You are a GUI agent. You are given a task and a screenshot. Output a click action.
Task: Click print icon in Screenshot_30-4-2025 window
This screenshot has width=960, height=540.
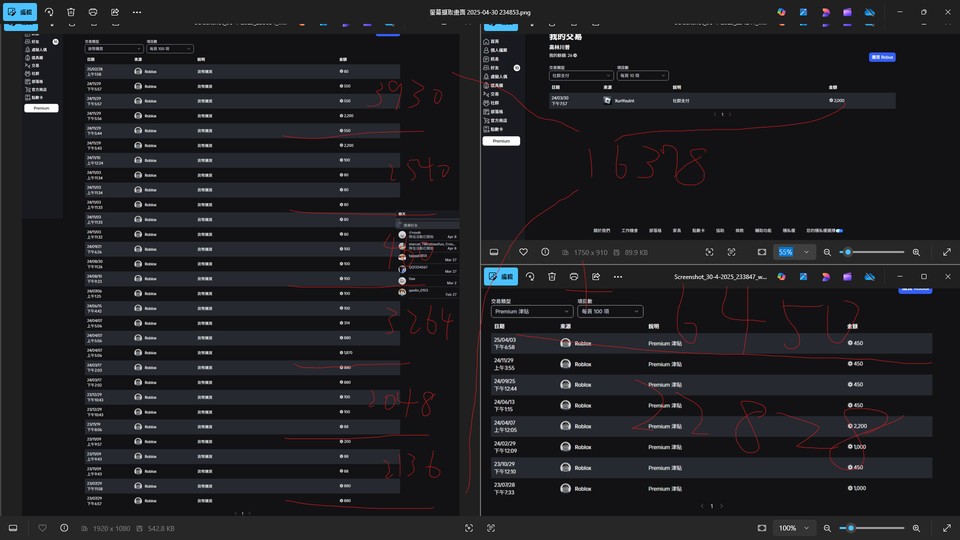(x=574, y=277)
